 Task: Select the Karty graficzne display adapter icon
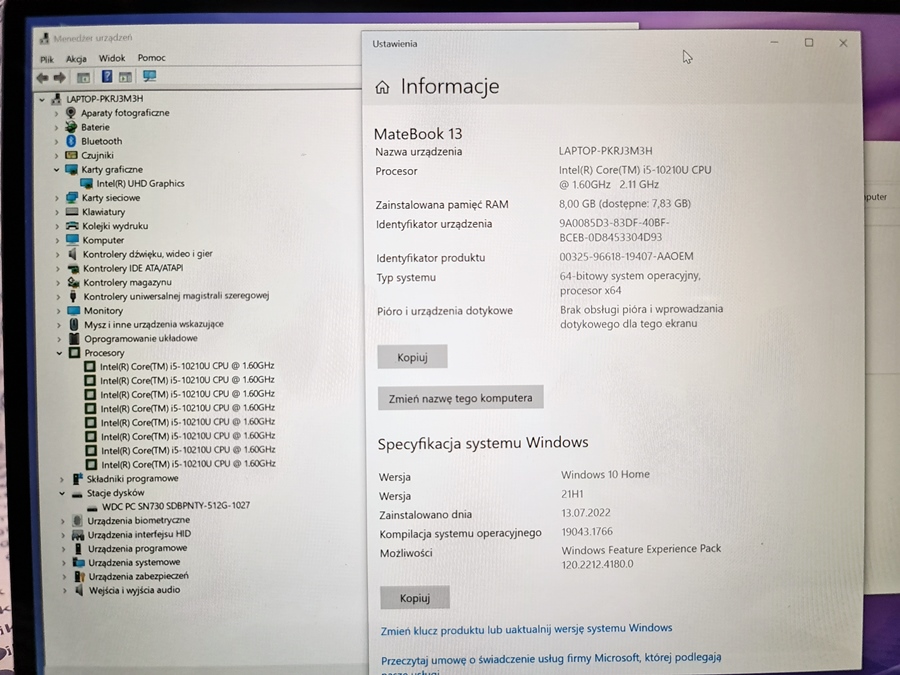click(x=71, y=169)
